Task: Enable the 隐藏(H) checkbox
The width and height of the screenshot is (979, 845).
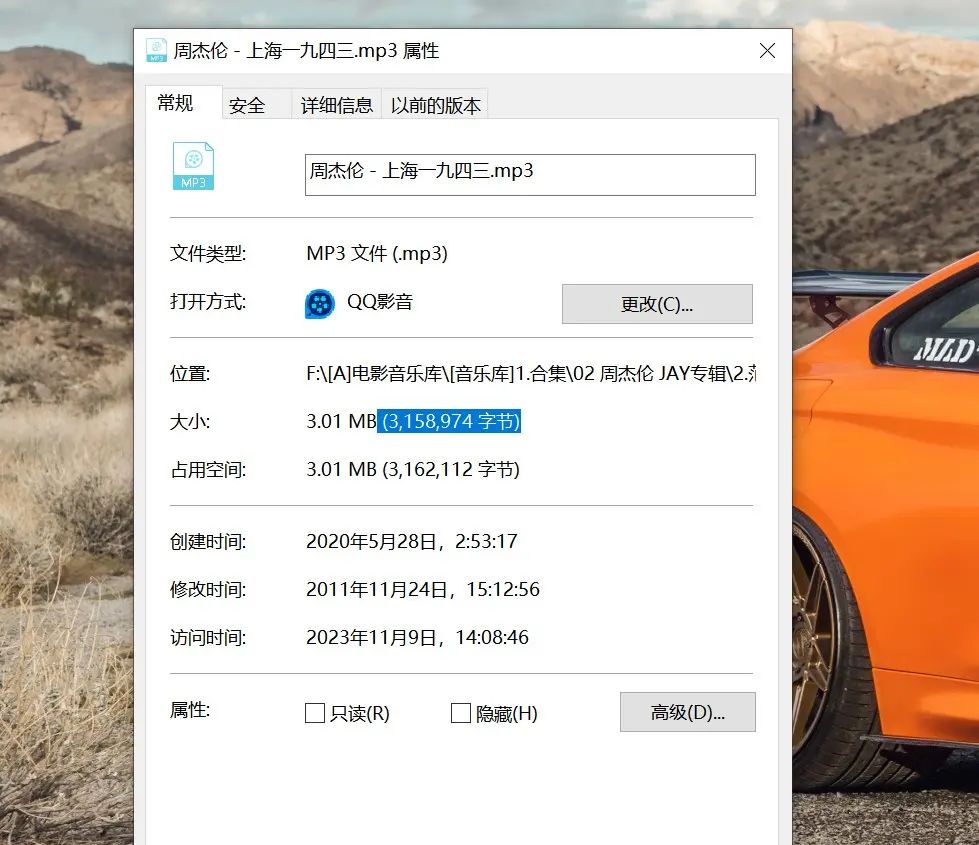Action: (x=461, y=713)
